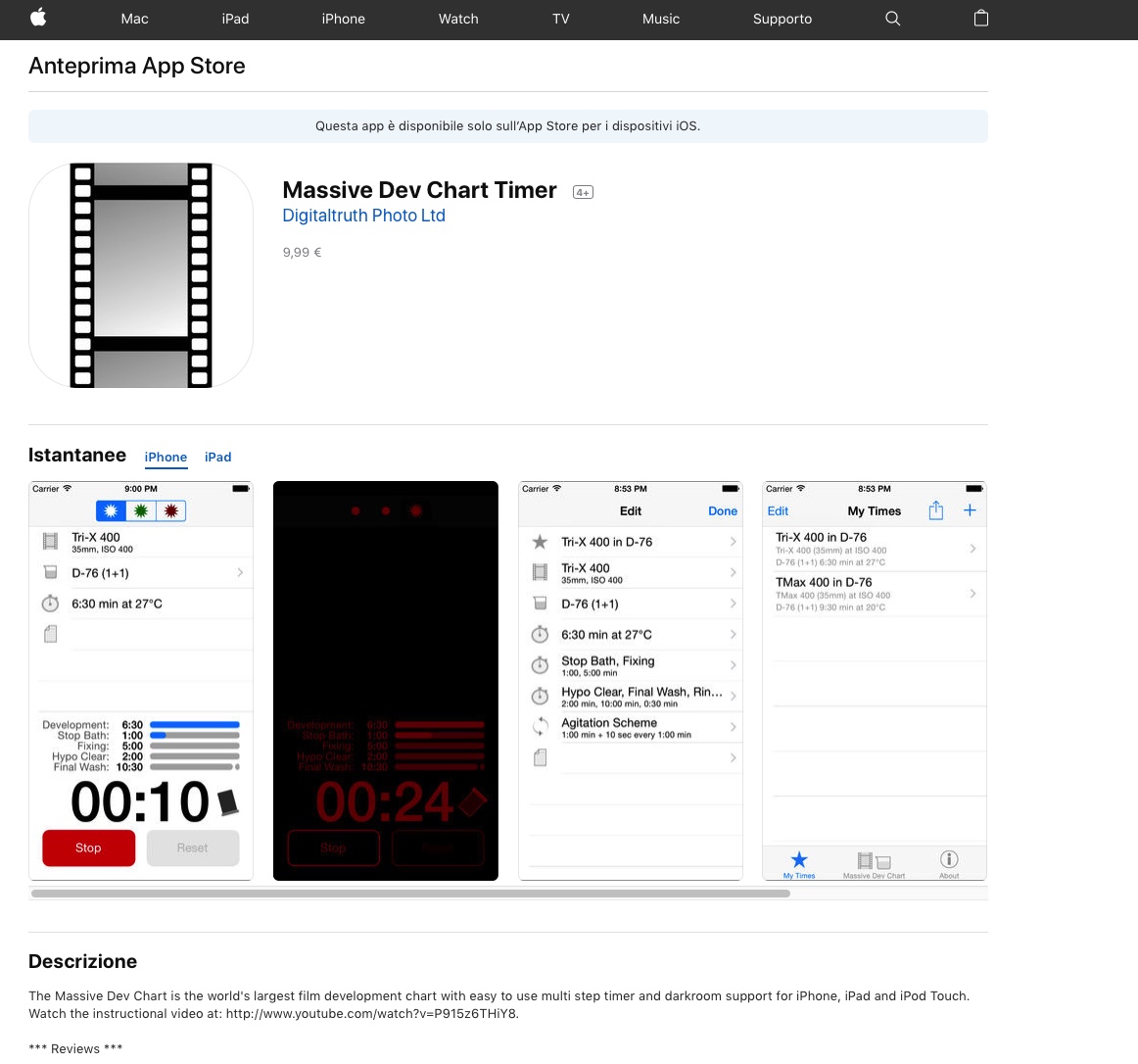Click the dark Stop button in the darkroom screenshot
1138x1064 pixels.
point(333,847)
